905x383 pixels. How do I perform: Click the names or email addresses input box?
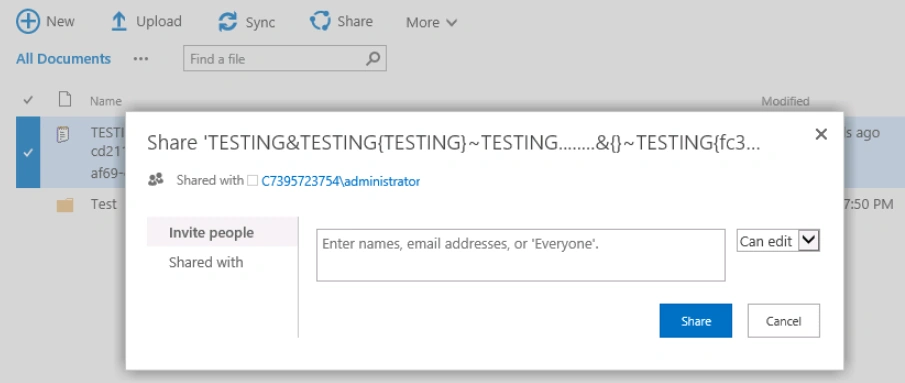tap(521, 255)
